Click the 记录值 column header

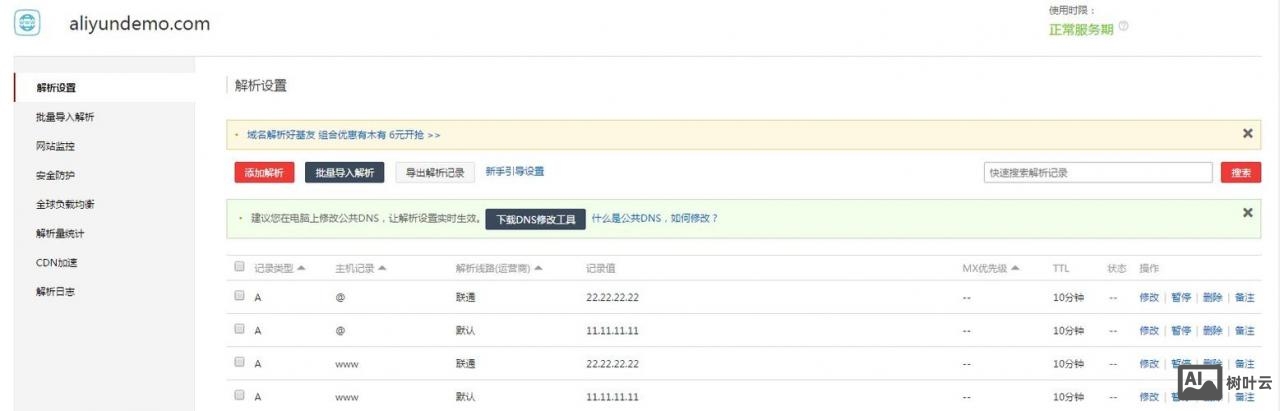coord(601,268)
